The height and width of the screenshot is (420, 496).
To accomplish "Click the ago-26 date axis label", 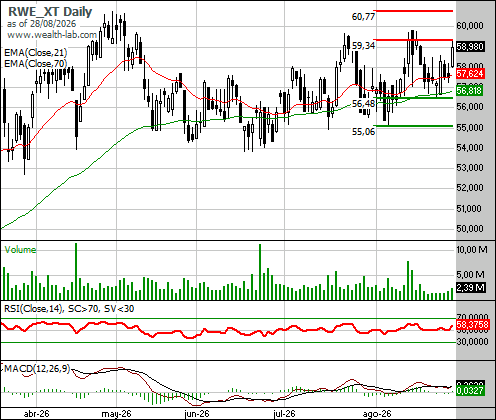I will click(x=377, y=414).
